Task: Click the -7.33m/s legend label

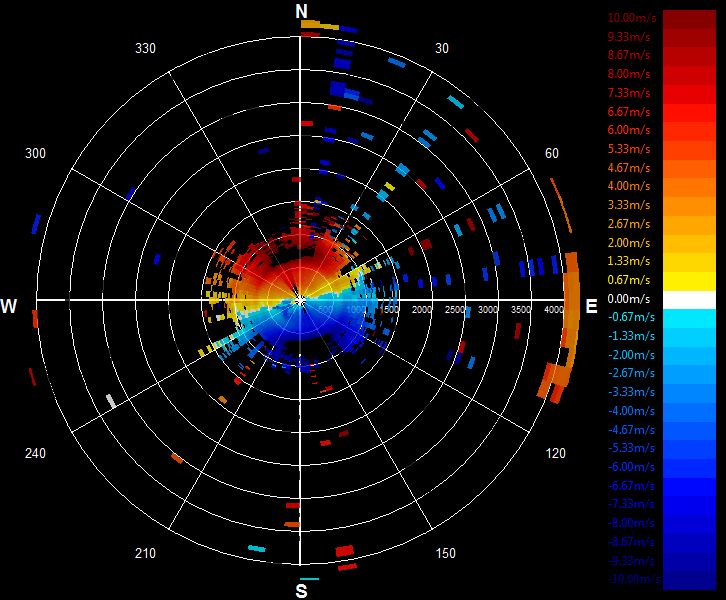Action: (x=631, y=504)
